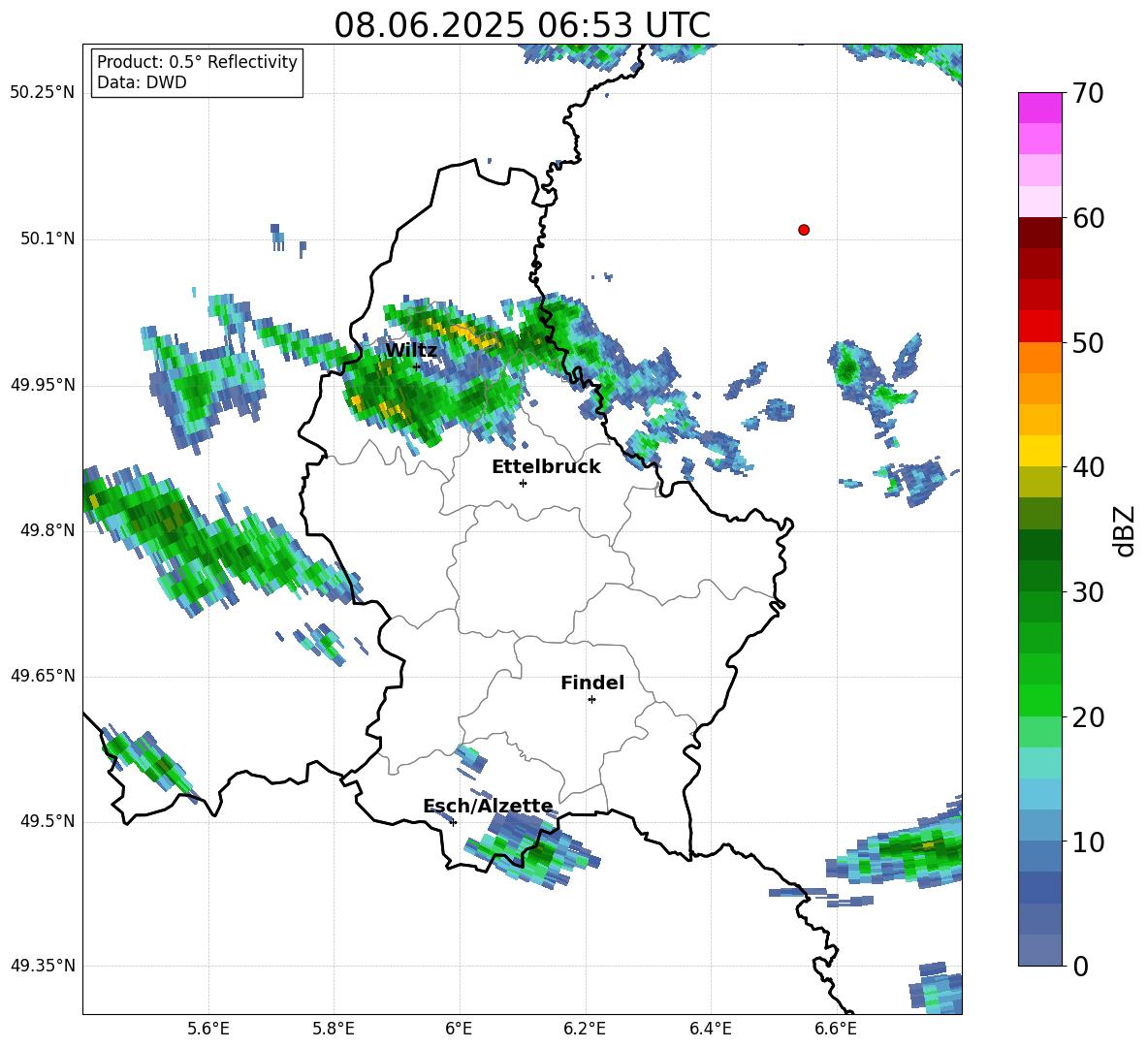Image resolution: width=1148 pixels, height=1048 pixels.
Task: Click the Wiltz location cross marker
Action: 417,366
